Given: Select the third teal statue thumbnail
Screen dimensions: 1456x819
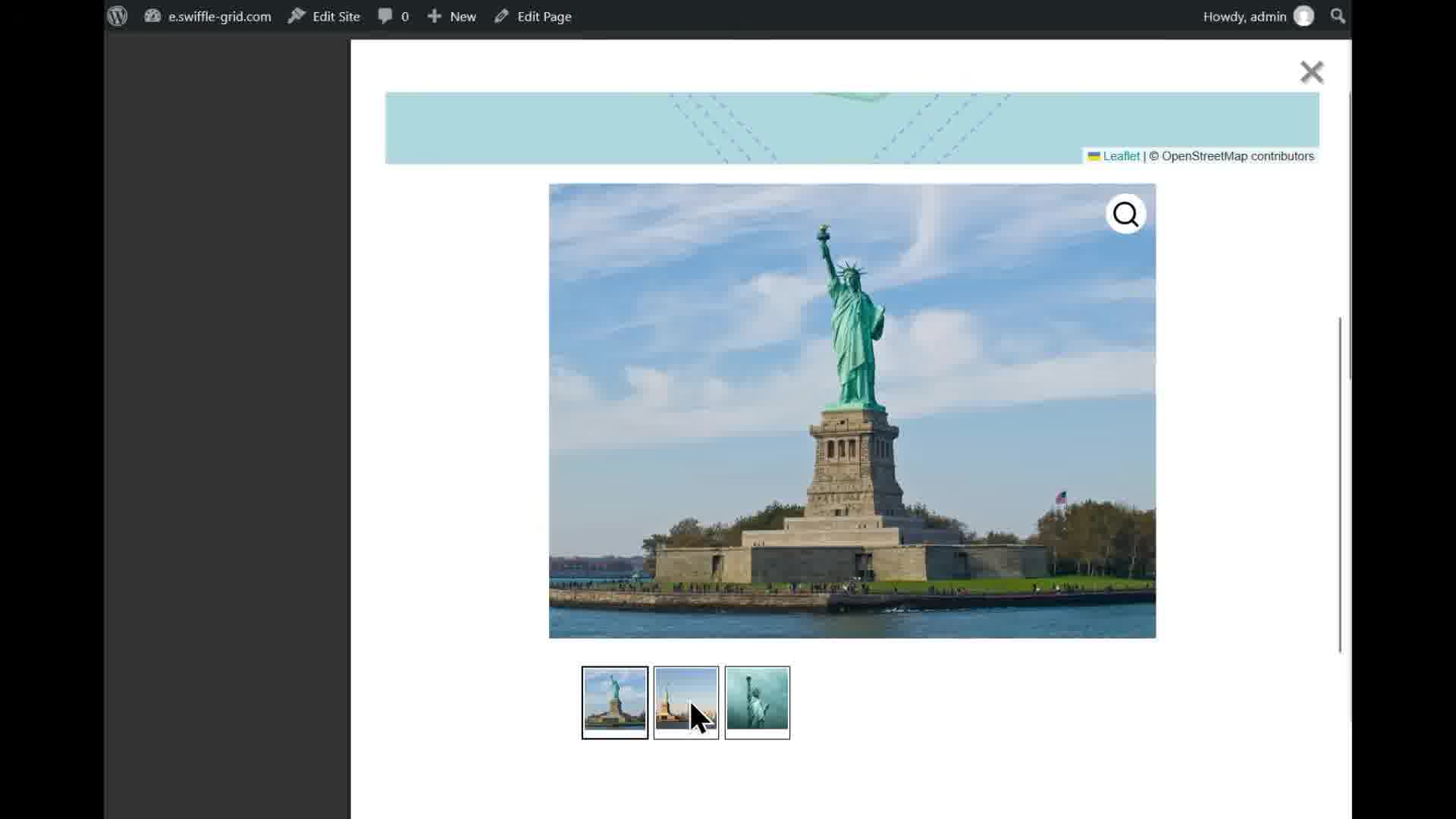Looking at the screenshot, I should [758, 702].
